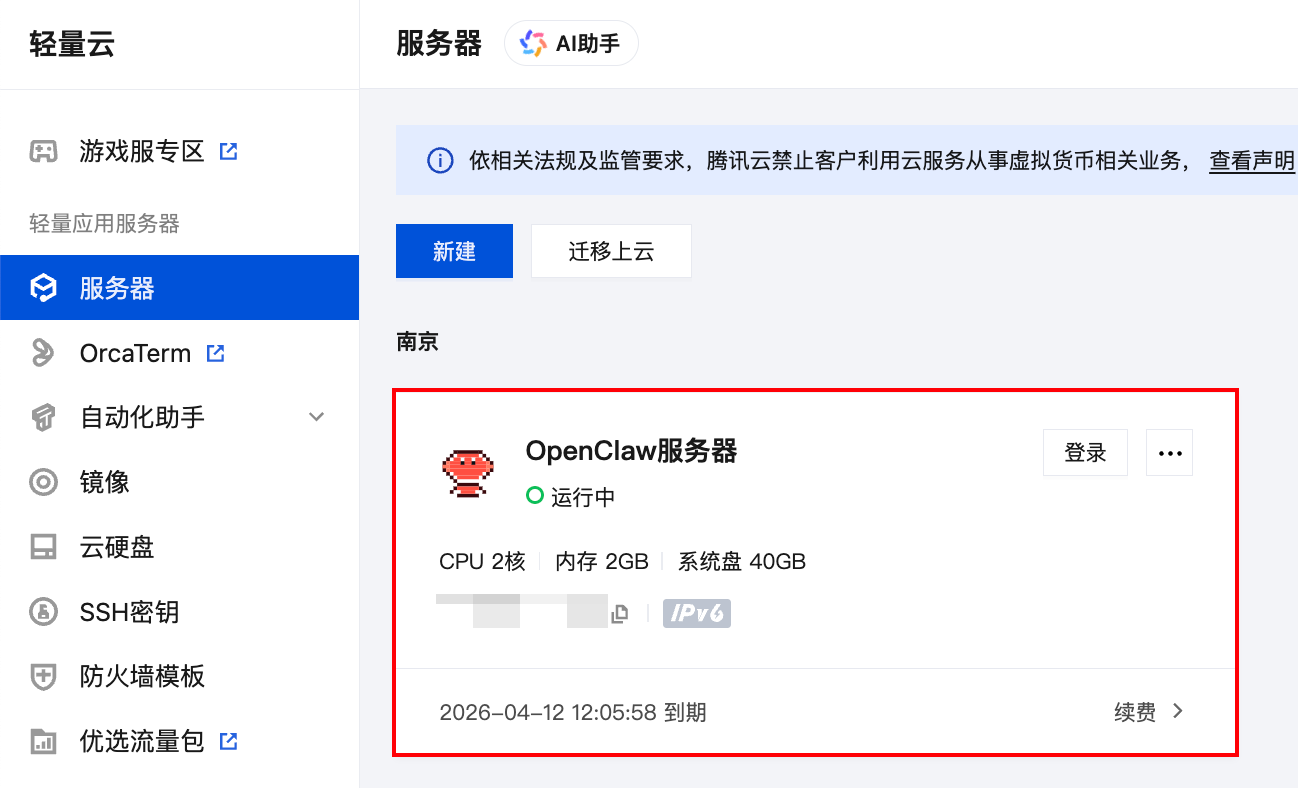Copy the server IP using the copy icon

(x=619, y=613)
